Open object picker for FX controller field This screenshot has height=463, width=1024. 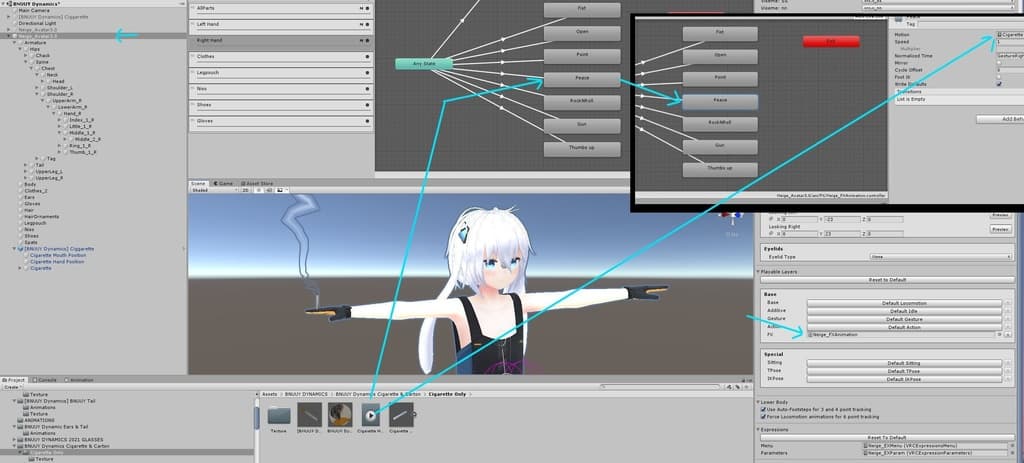tap(1000, 334)
